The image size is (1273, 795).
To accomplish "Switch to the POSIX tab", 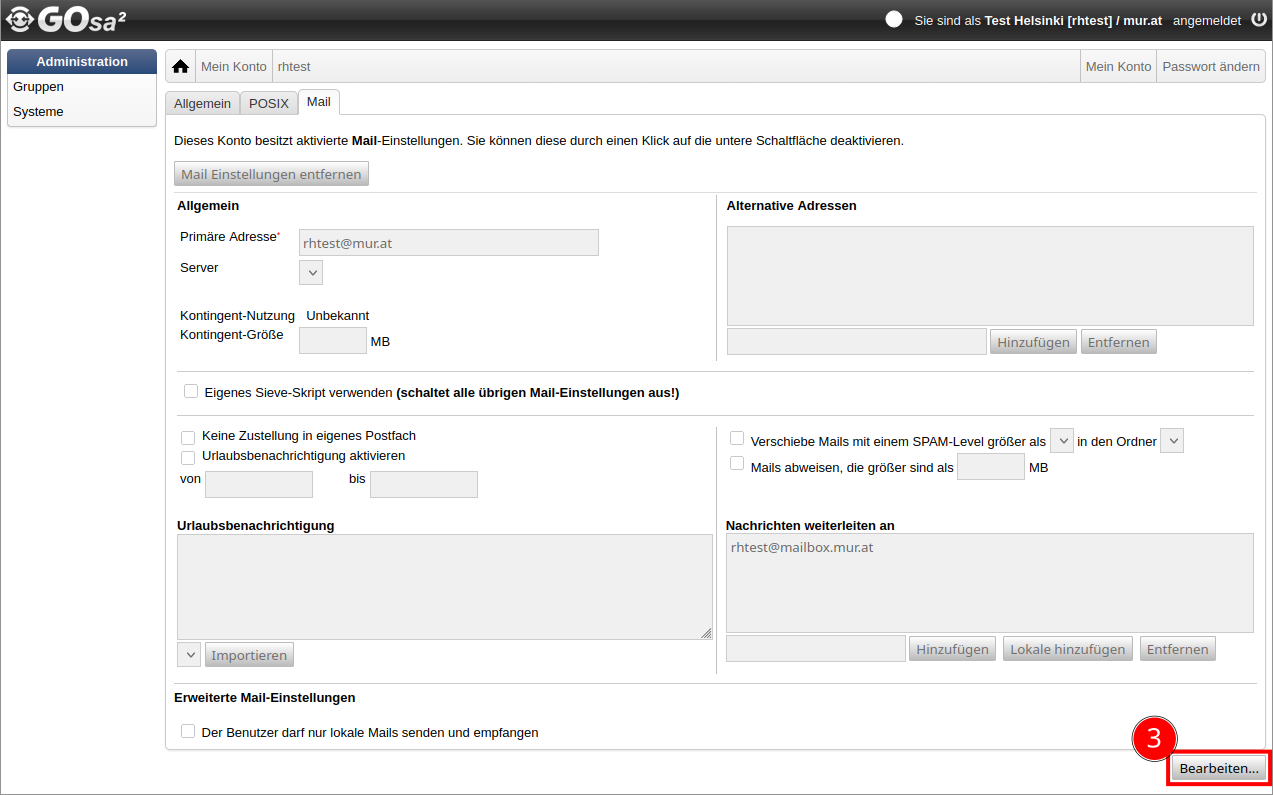I will [268, 103].
